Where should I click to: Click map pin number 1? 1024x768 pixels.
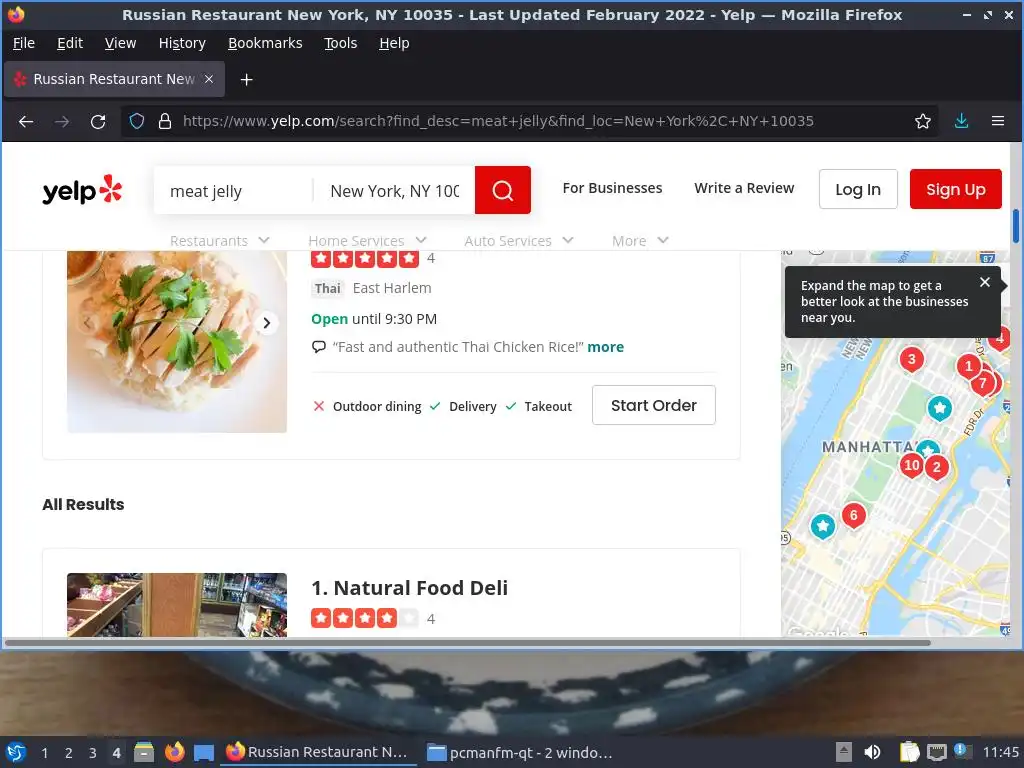pyautogui.click(x=968, y=366)
